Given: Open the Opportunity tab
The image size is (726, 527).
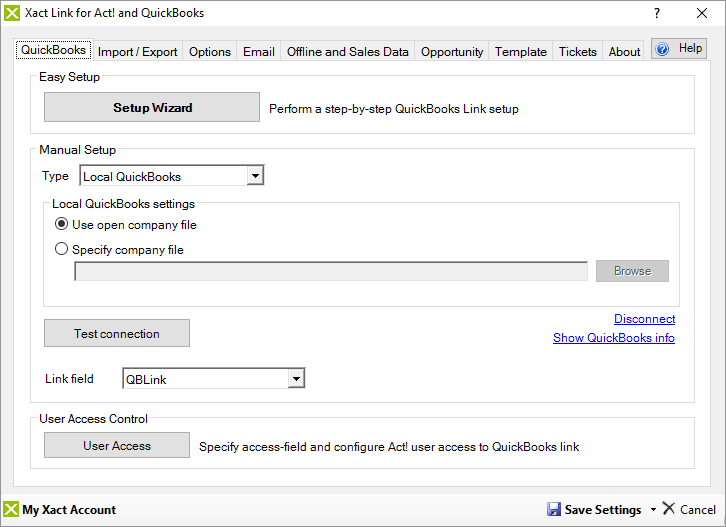Looking at the screenshot, I should tap(452, 51).
